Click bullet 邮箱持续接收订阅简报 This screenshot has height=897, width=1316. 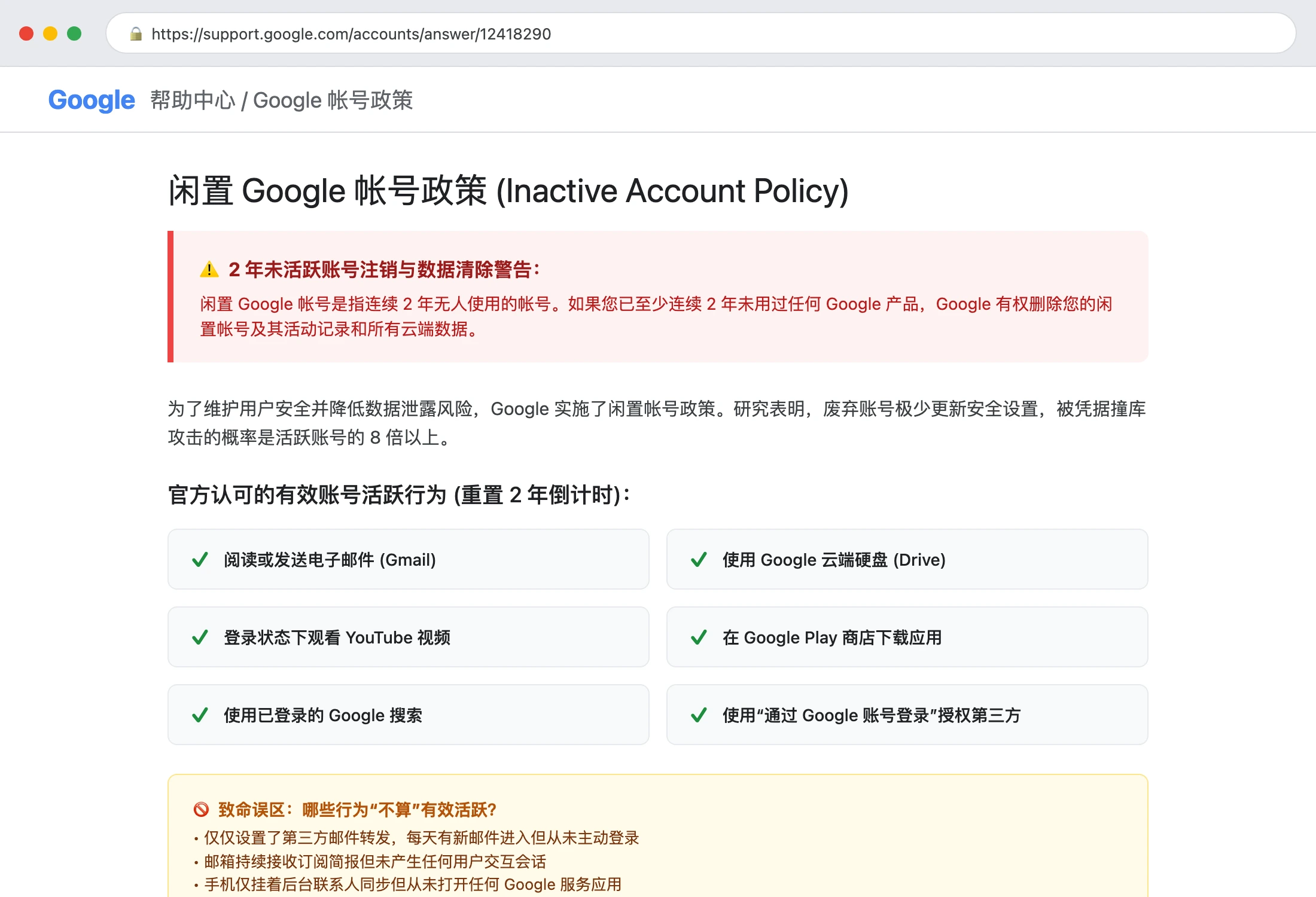click(370, 862)
